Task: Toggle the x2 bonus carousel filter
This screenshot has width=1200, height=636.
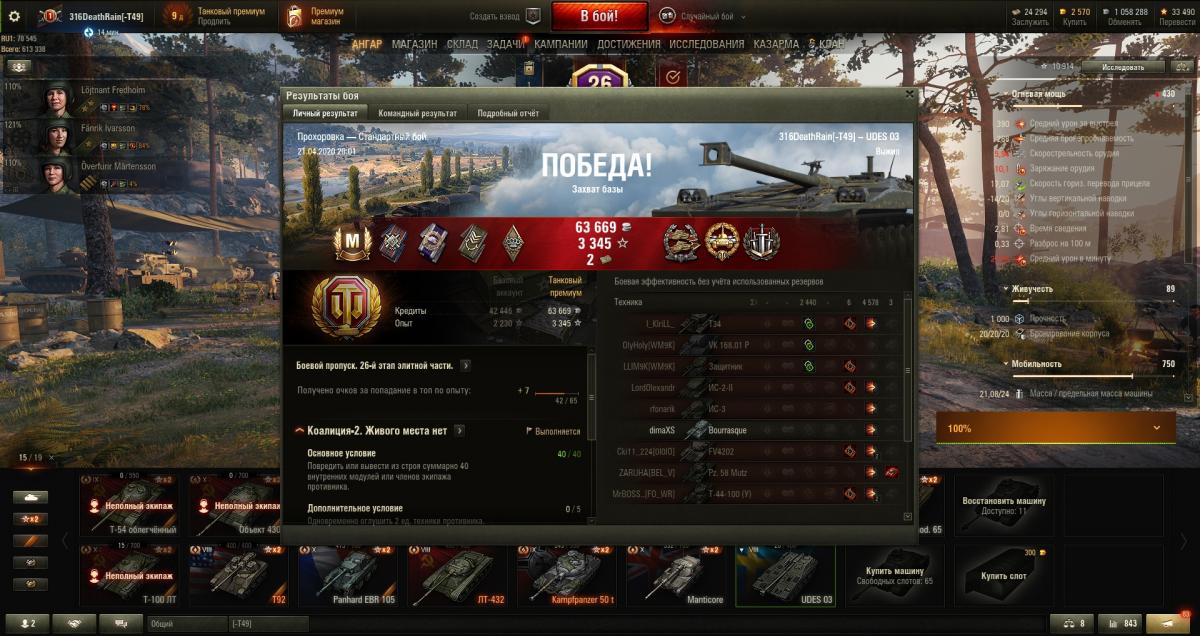Action: click(x=30, y=519)
